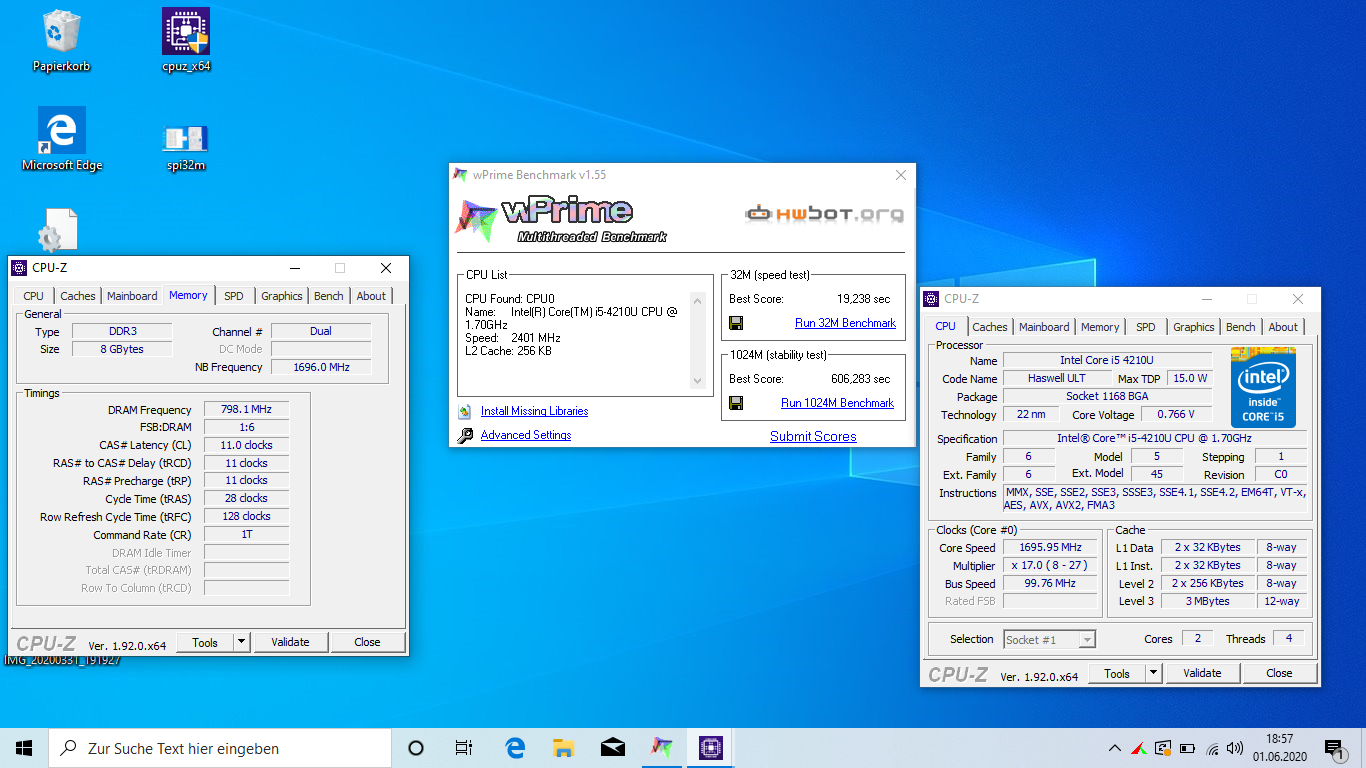Click Close button in right CPU-Z window
1366x768 pixels.
coord(1279,673)
